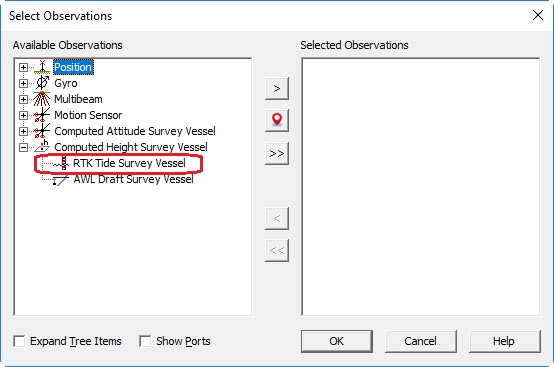The image size is (554, 367).
Task: Expand the Gyro tree node
Action: (x=23, y=83)
